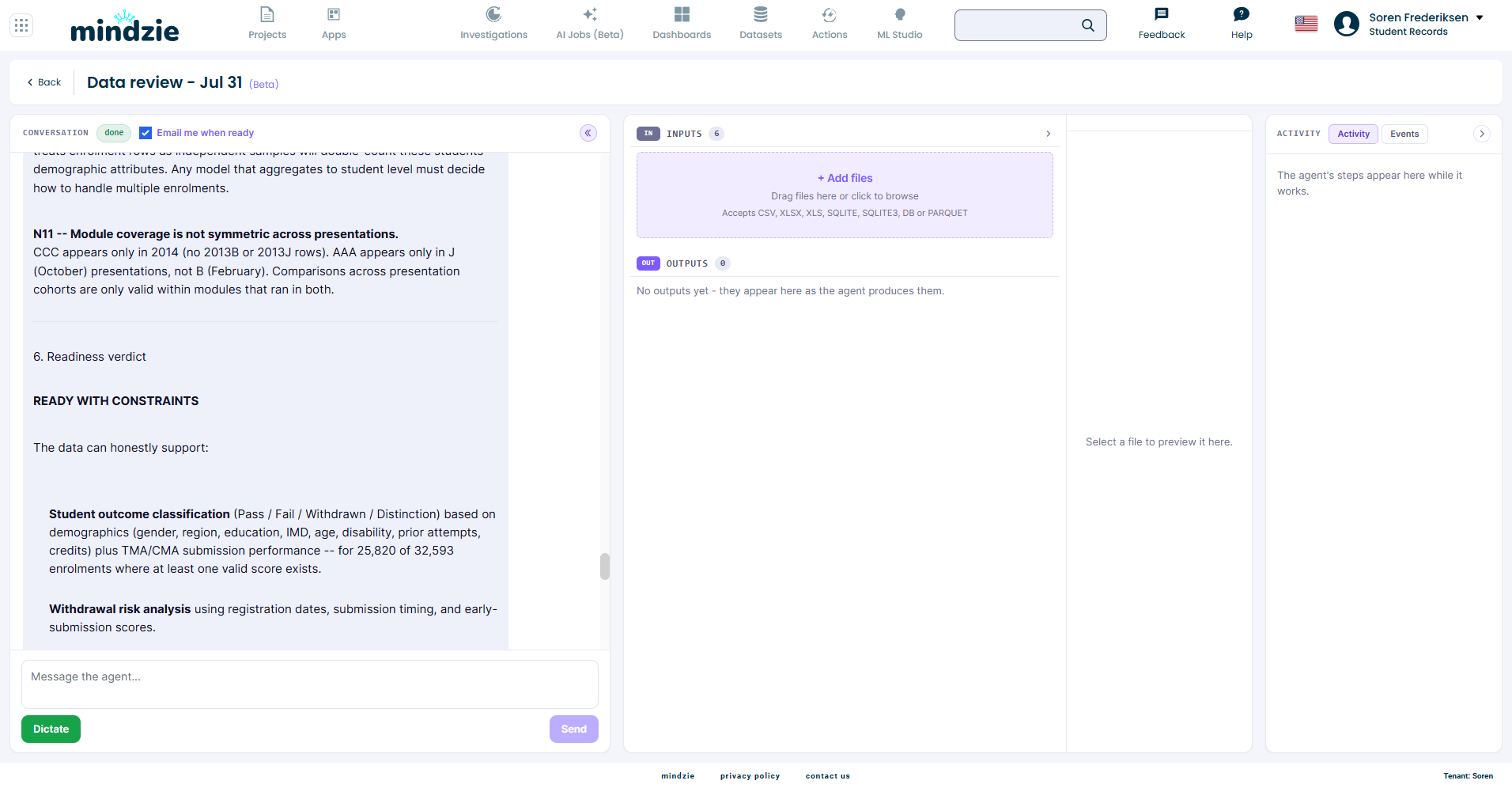
Task: Click the done status badge
Action: pos(114,133)
